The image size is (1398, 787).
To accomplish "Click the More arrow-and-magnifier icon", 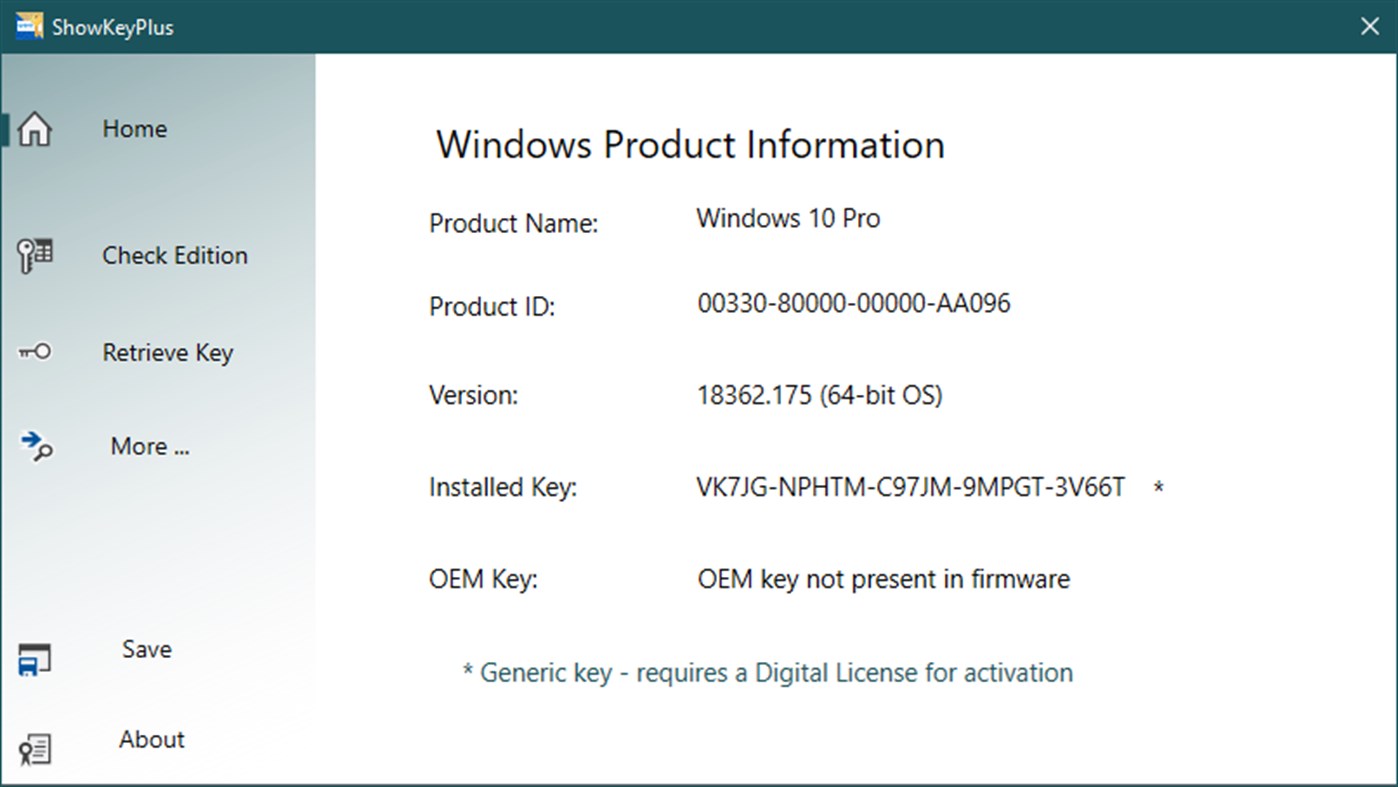I will [x=36, y=446].
